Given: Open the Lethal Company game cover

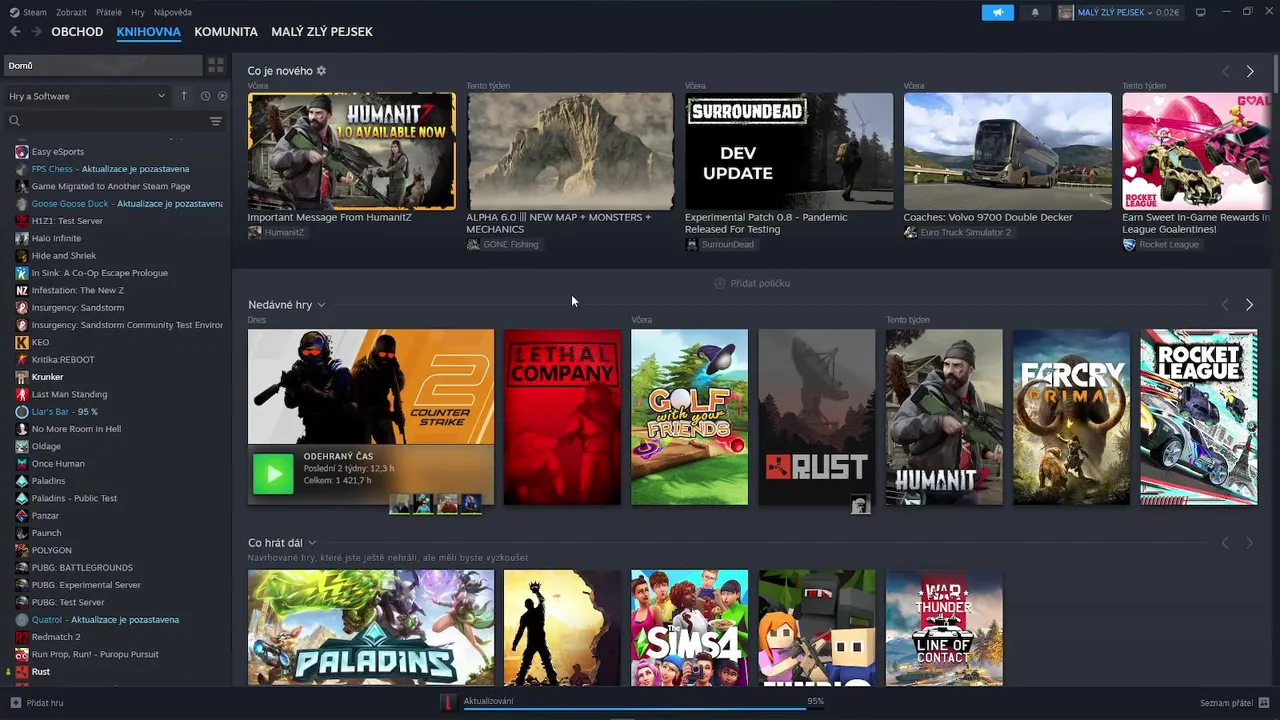Looking at the screenshot, I should (x=562, y=417).
